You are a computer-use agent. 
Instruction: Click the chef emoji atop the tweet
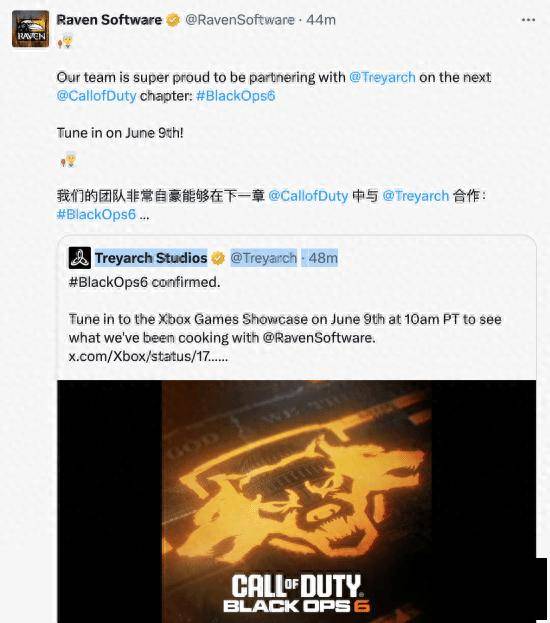coord(66,41)
